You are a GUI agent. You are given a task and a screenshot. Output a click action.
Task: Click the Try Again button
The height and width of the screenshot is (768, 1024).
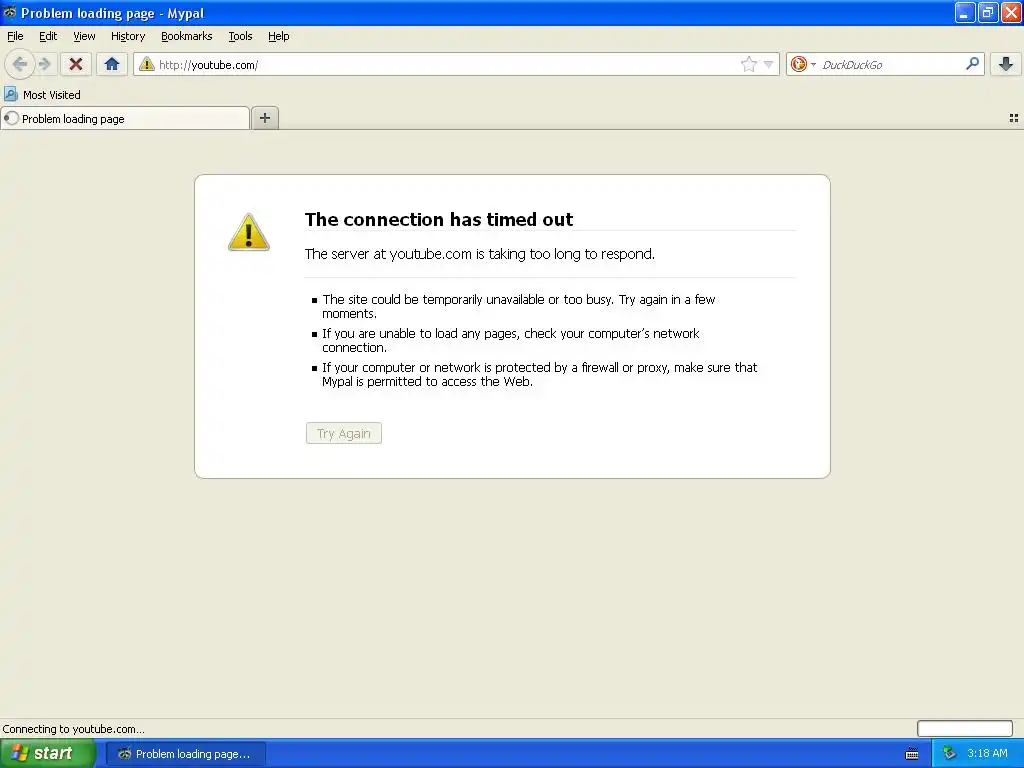click(x=344, y=433)
